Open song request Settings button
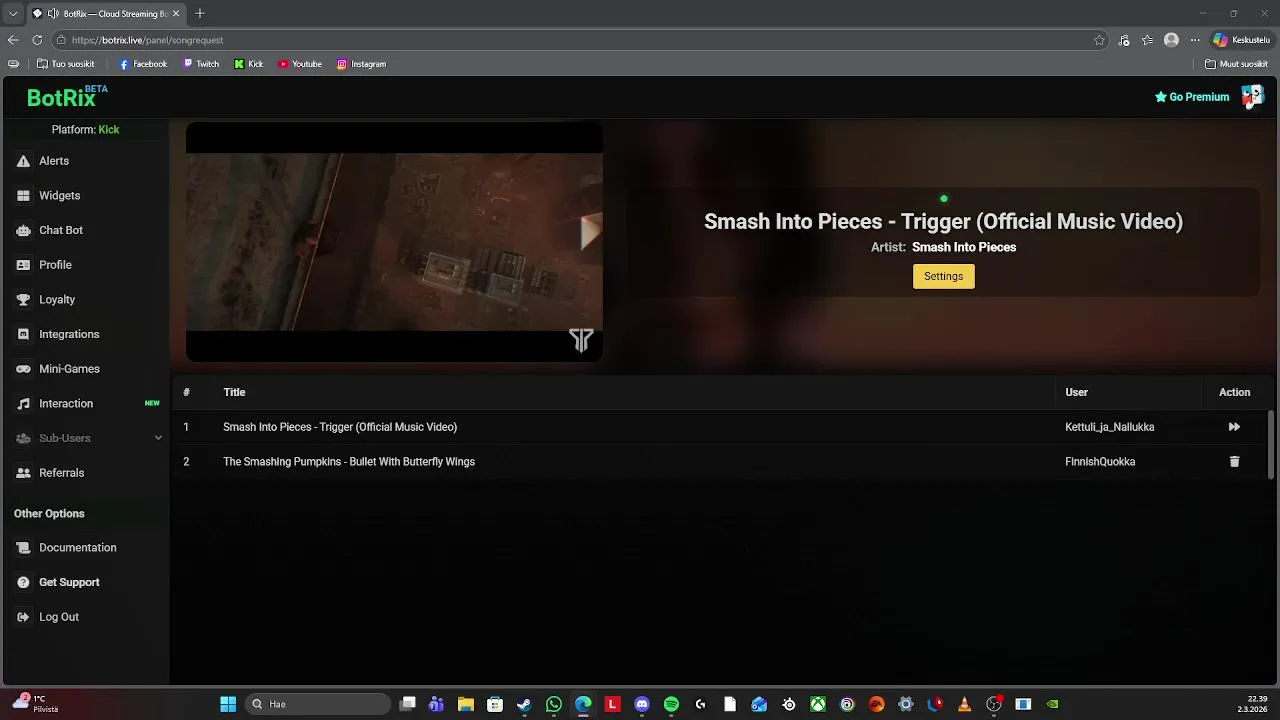 click(x=943, y=276)
